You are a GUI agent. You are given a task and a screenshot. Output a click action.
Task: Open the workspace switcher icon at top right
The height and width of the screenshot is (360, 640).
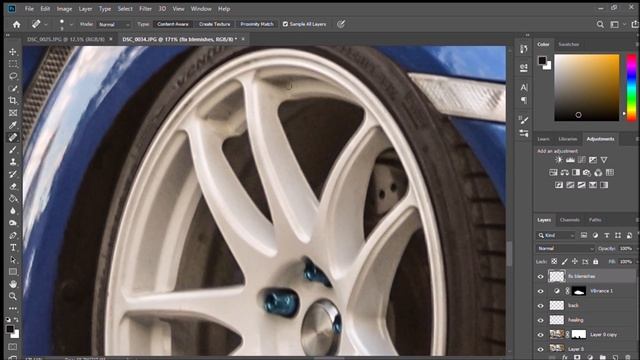pyautogui.click(x=615, y=24)
